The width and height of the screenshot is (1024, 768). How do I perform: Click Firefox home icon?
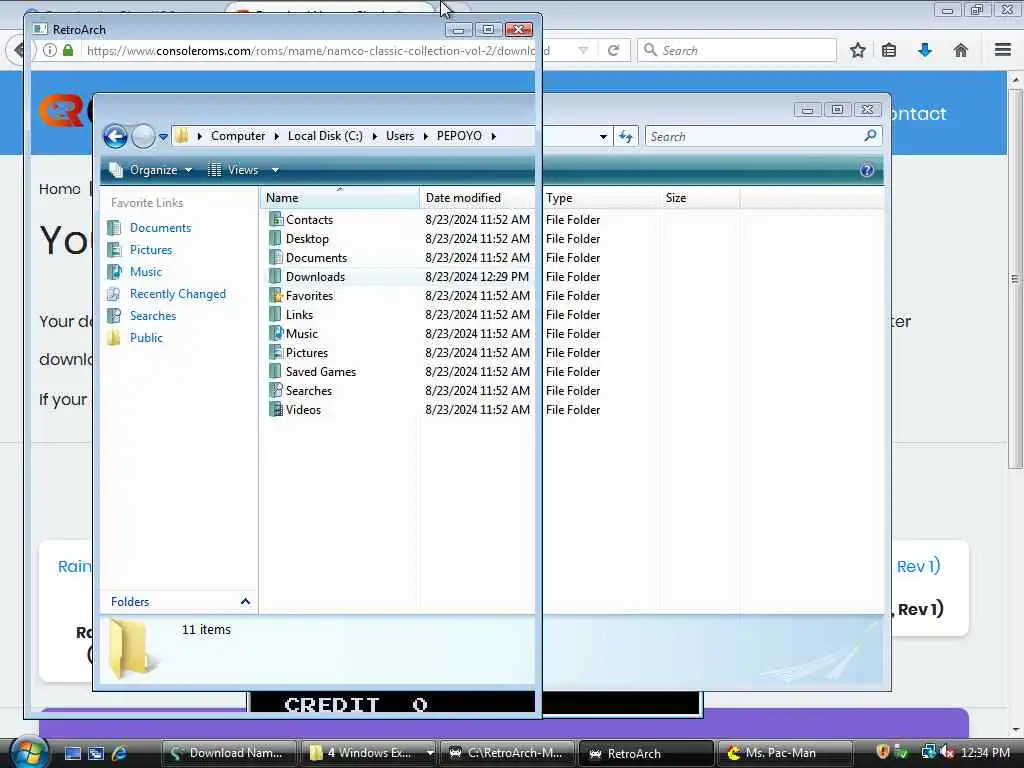coord(961,50)
